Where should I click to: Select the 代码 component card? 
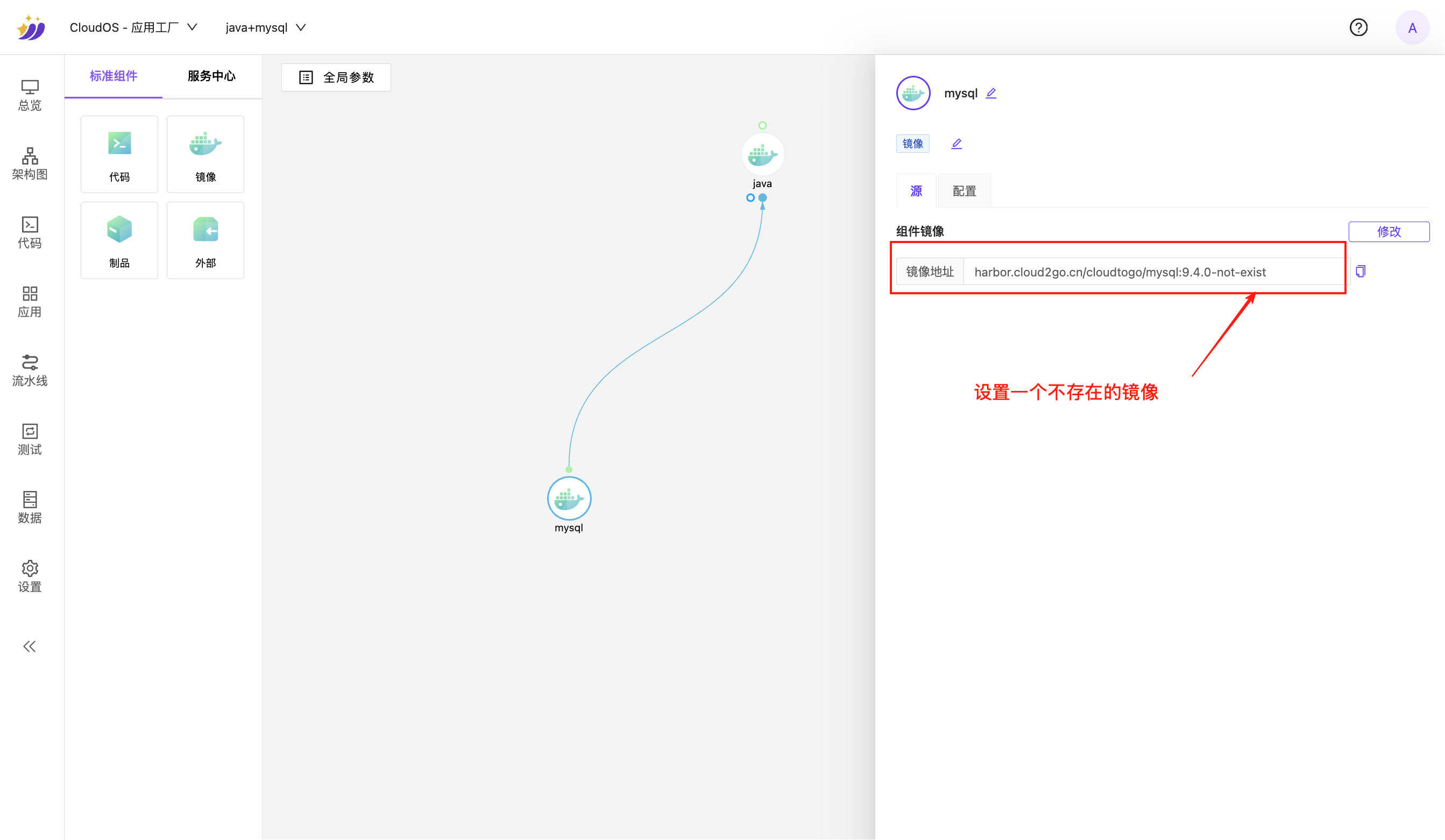pos(119,154)
